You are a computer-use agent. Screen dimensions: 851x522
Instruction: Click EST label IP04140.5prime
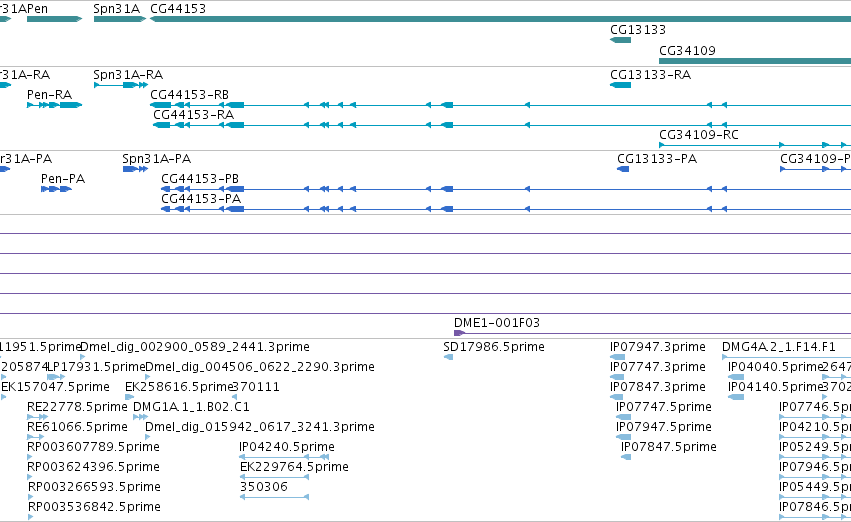pos(775,387)
